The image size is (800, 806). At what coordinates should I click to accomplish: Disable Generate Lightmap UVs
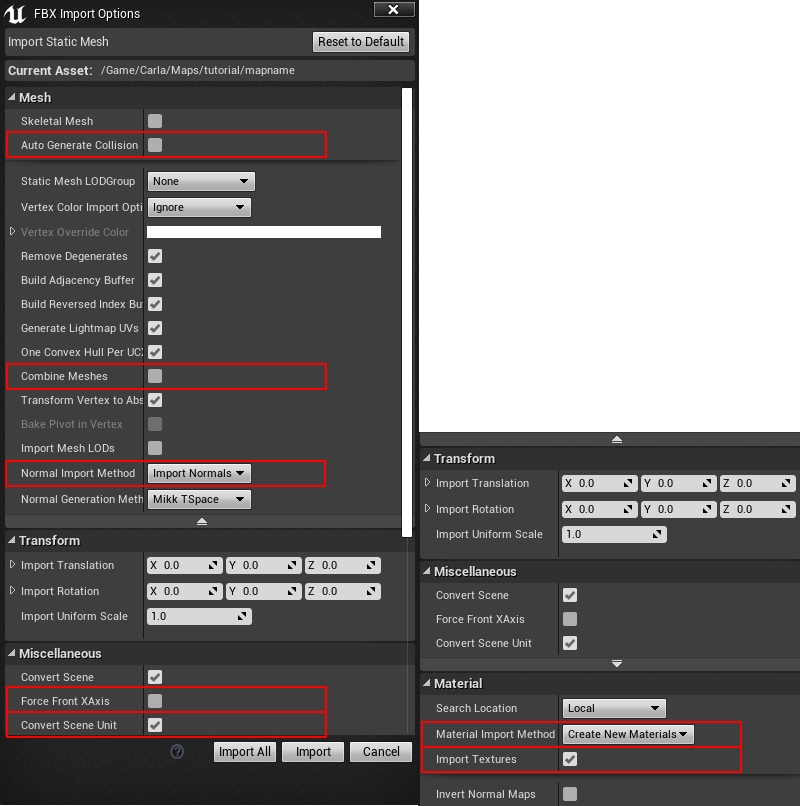click(156, 328)
